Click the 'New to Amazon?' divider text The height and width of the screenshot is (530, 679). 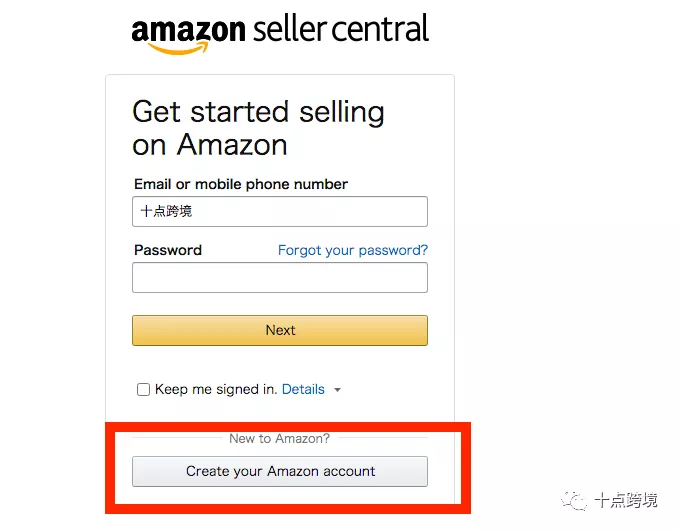point(279,439)
